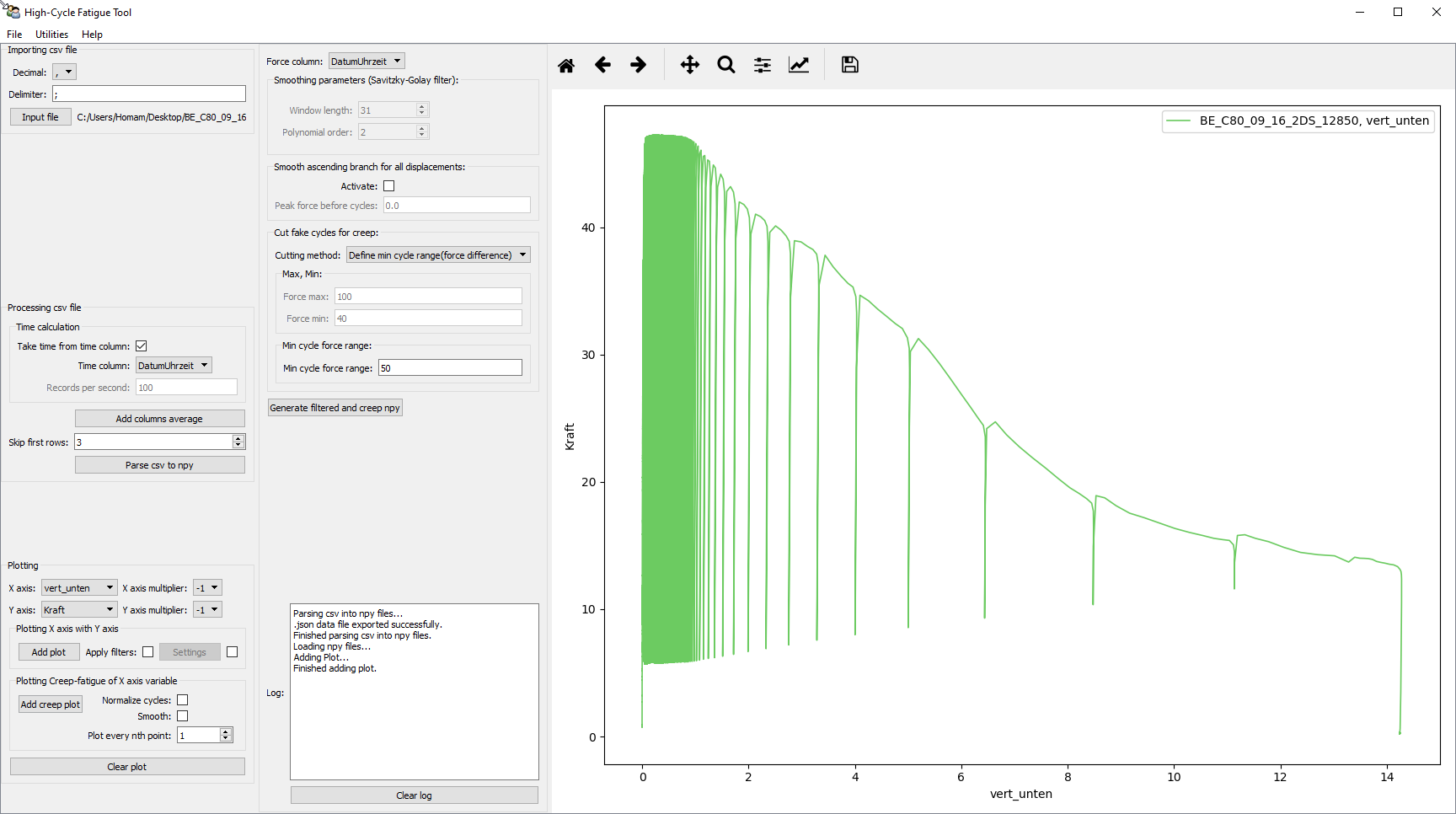Click Parse csv to npy button
The image size is (1456, 814).
pyautogui.click(x=160, y=465)
